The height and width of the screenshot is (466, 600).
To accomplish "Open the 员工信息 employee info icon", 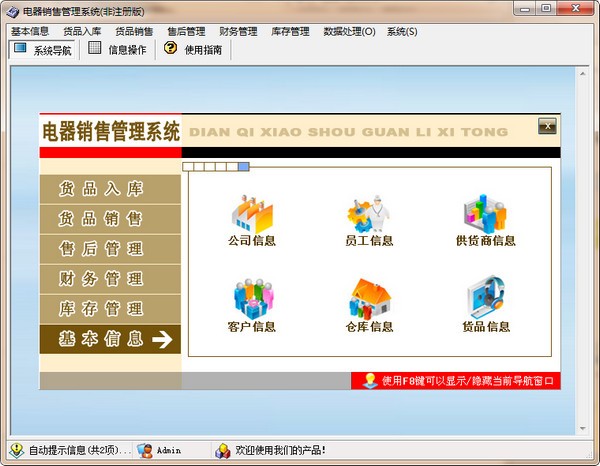I will pyautogui.click(x=369, y=214).
